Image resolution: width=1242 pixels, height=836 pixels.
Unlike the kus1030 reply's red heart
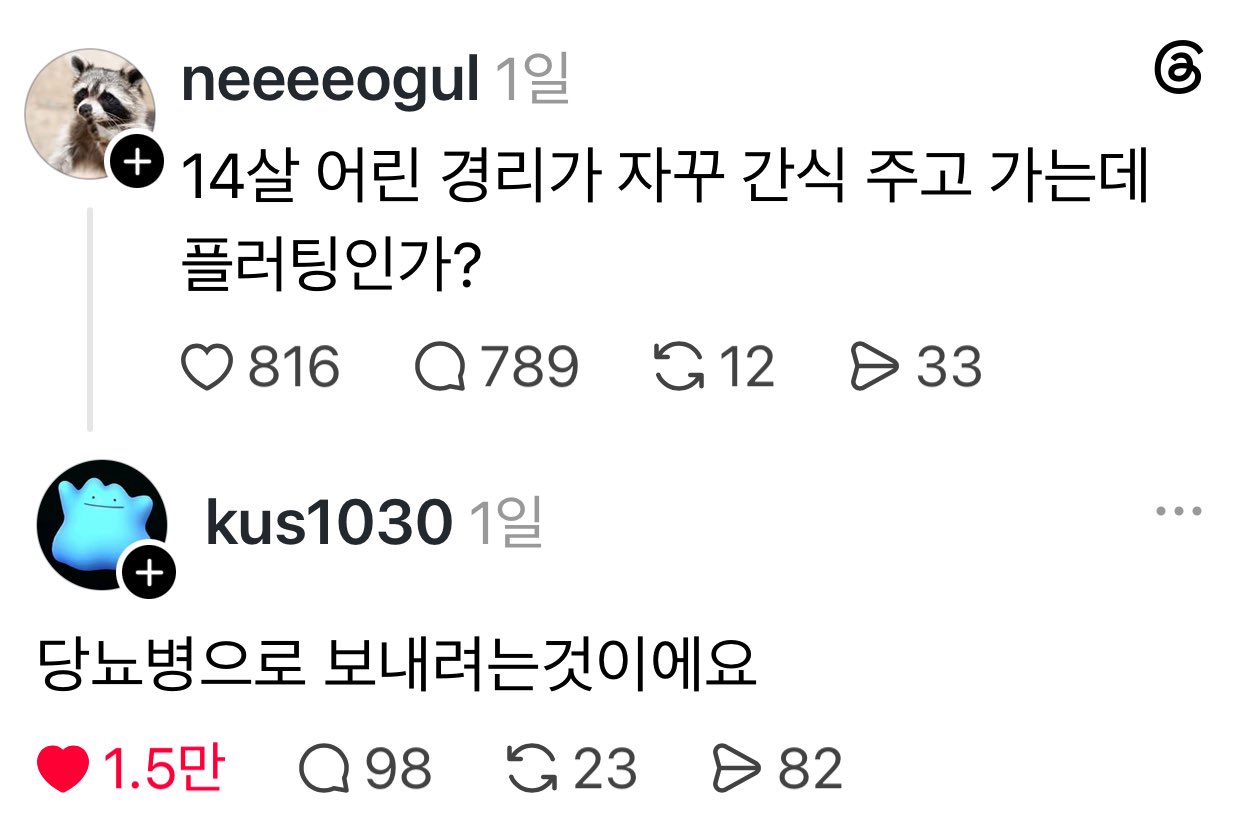click(63, 770)
